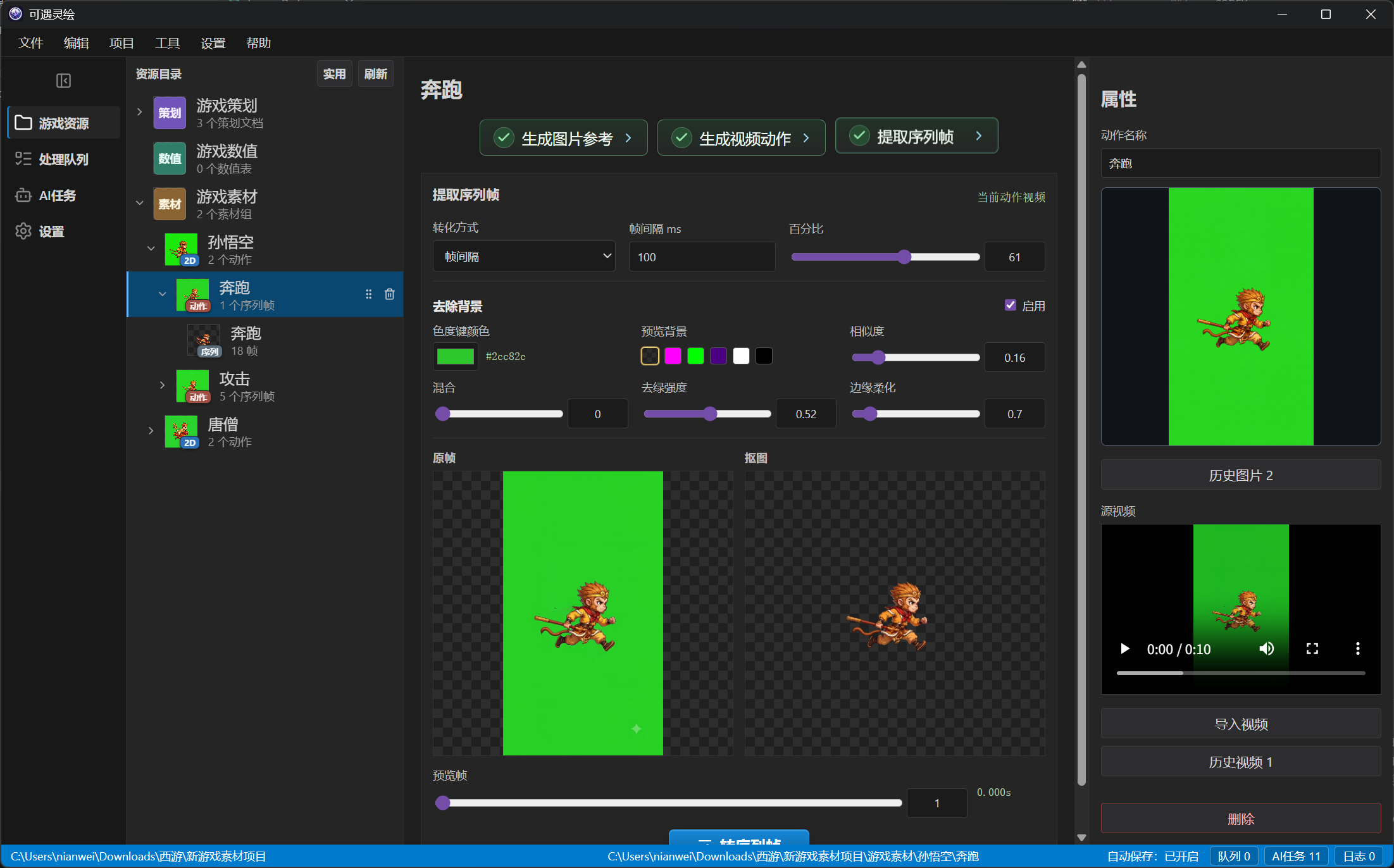Image resolution: width=1394 pixels, height=868 pixels.
Task: Open source video more options menu
Action: point(1357,649)
